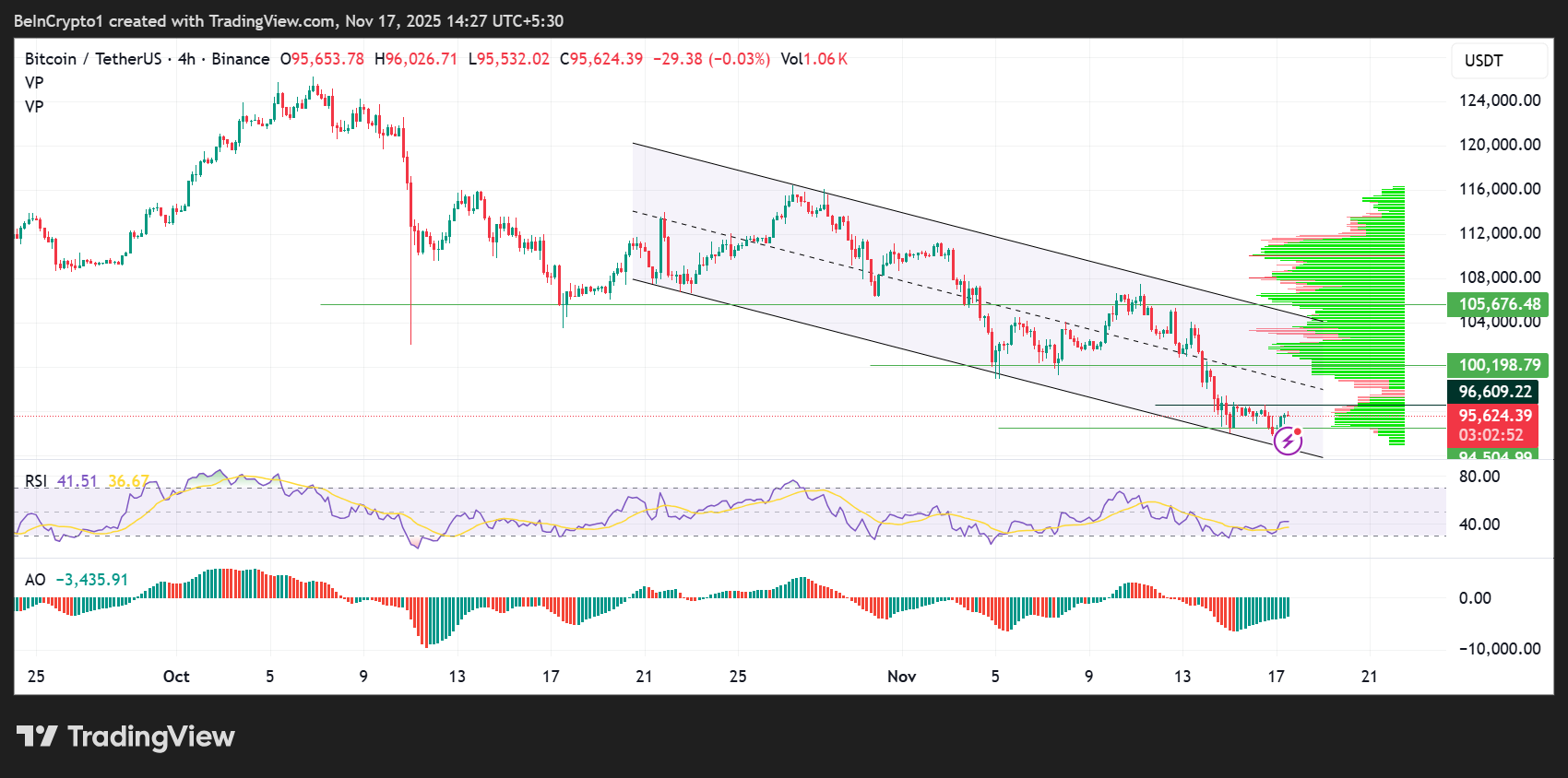Click Oct on the time axis

(176, 677)
